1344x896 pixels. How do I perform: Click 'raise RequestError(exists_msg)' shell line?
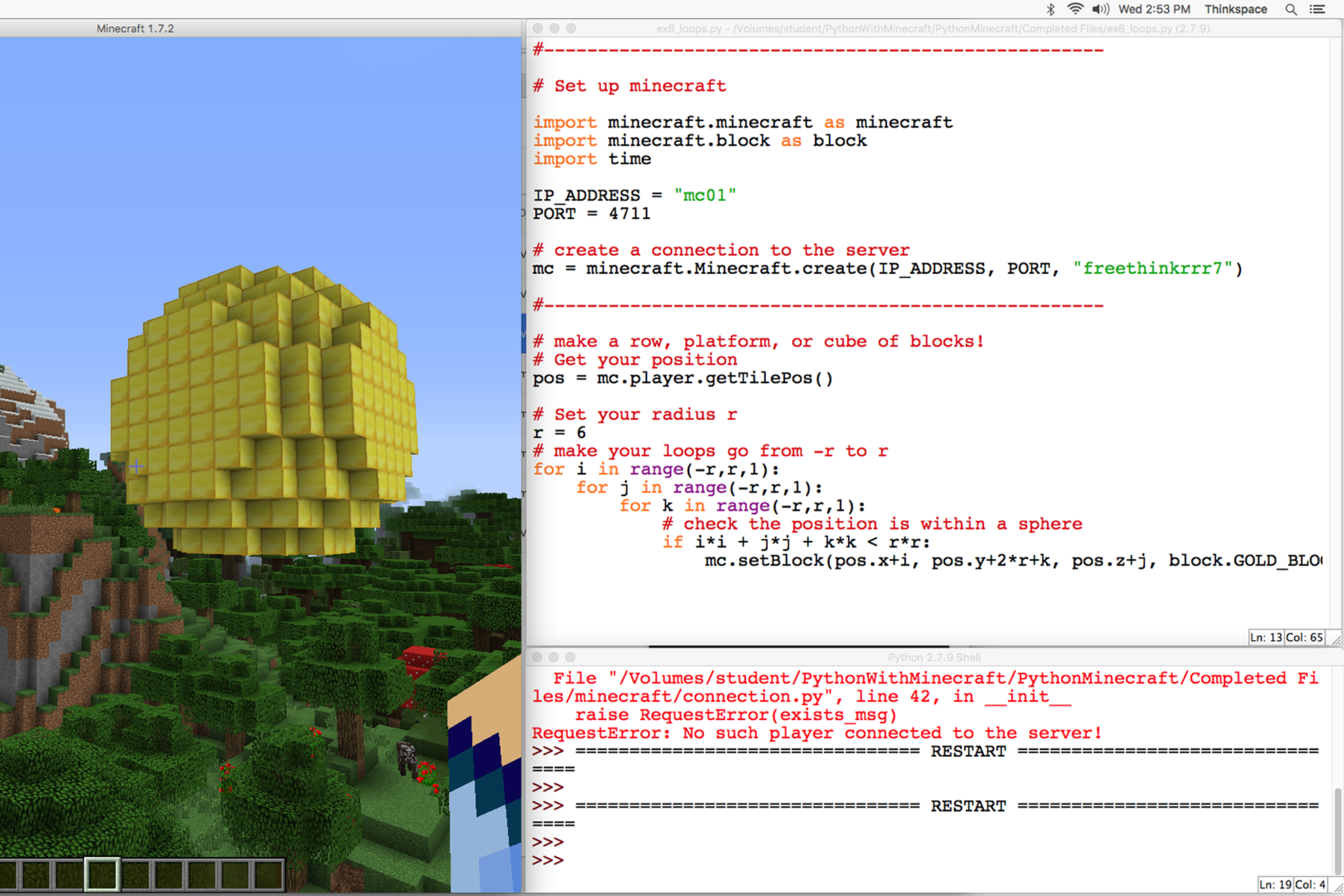[736, 715]
